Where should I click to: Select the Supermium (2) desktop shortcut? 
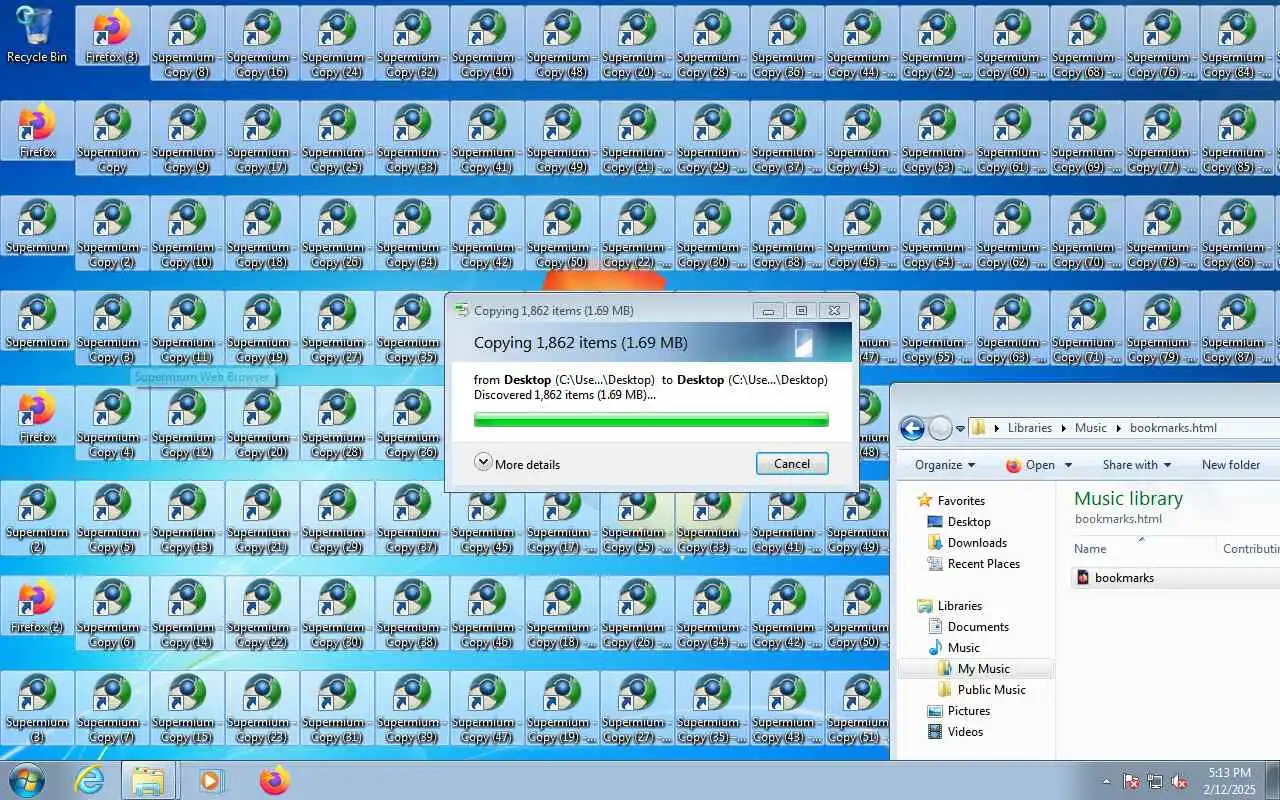[37, 518]
